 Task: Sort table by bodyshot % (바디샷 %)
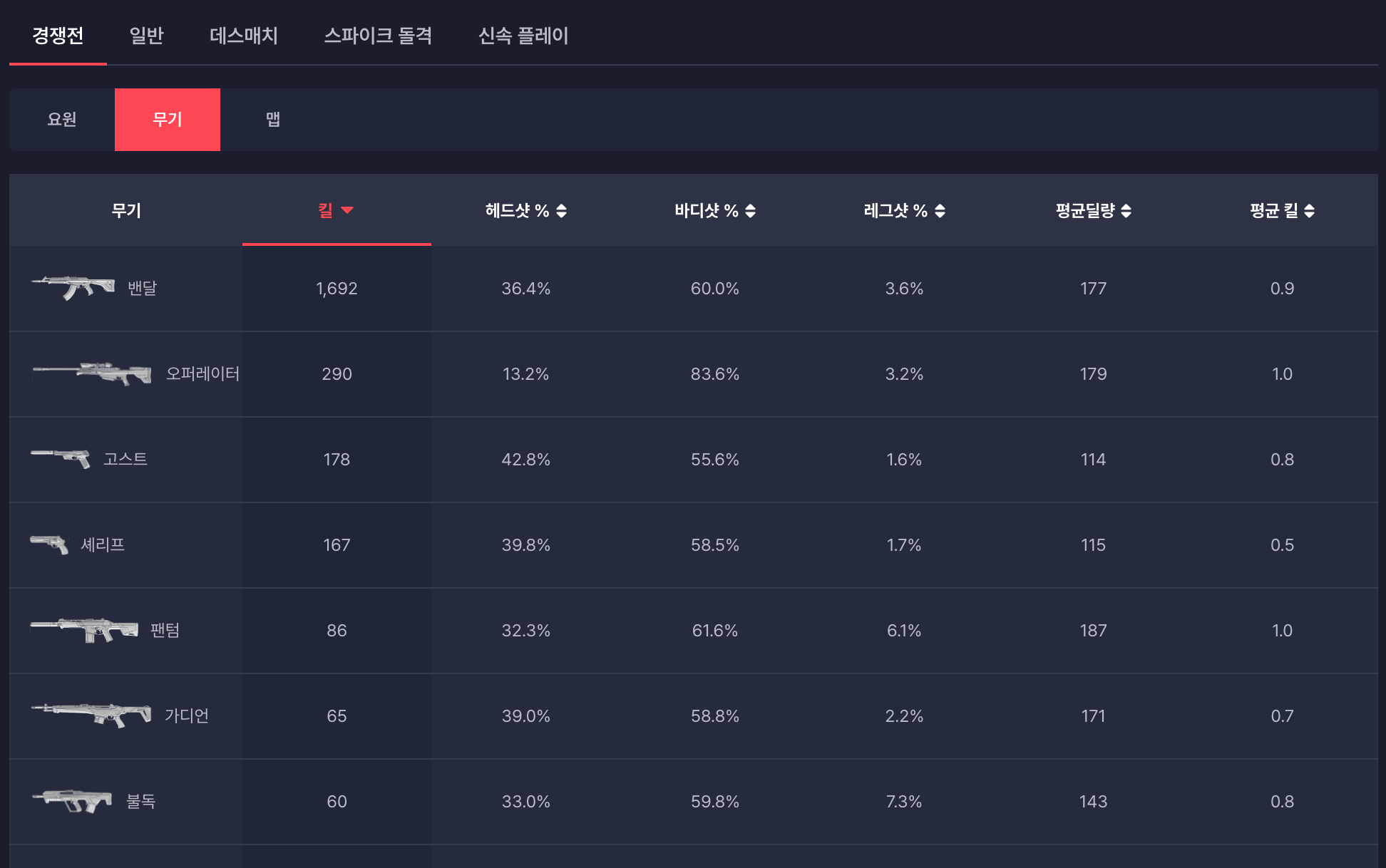coord(714,211)
